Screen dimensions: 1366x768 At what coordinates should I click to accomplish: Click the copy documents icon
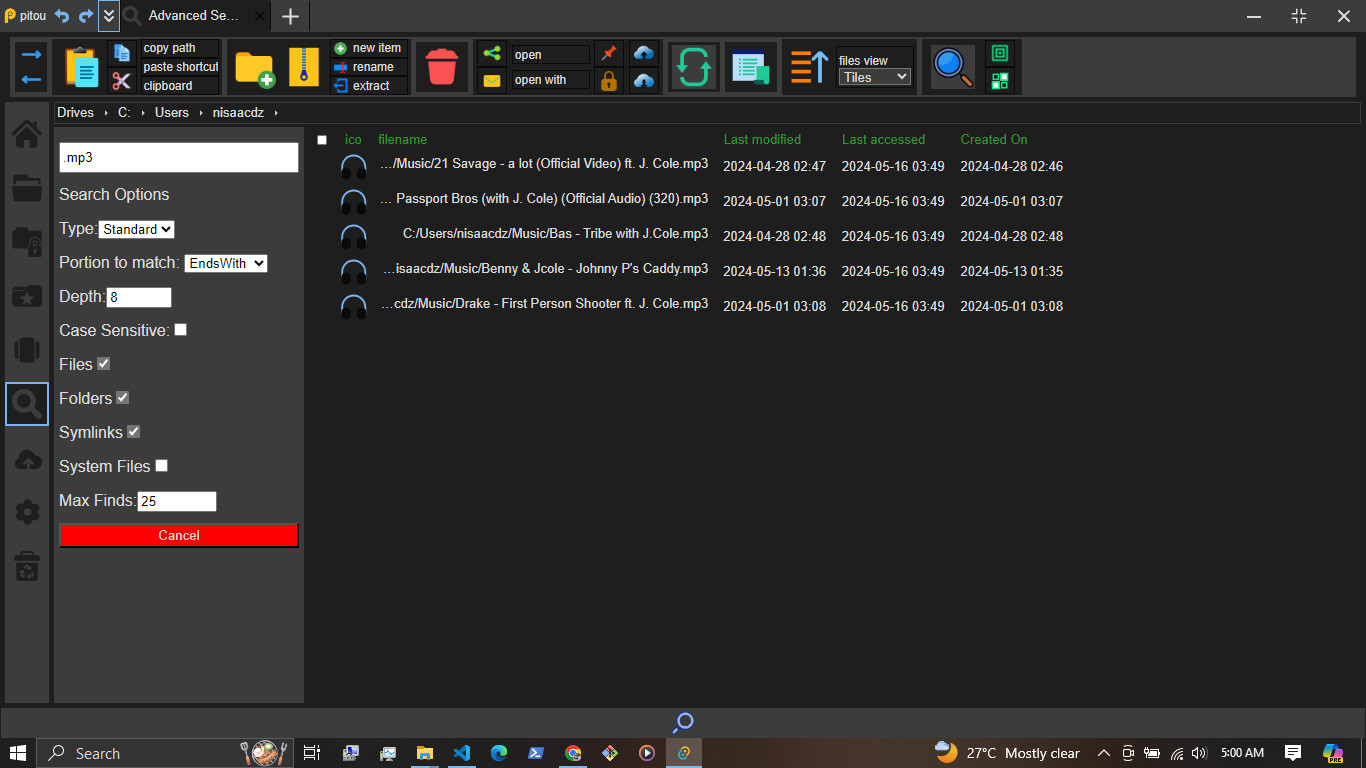pos(122,53)
